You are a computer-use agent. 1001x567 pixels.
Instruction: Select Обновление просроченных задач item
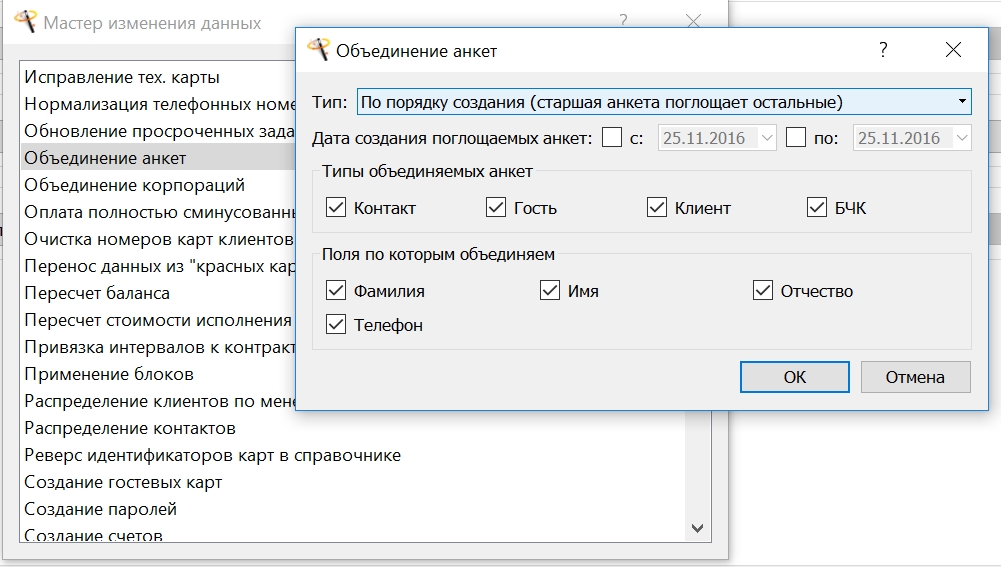pyautogui.click(x=158, y=131)
